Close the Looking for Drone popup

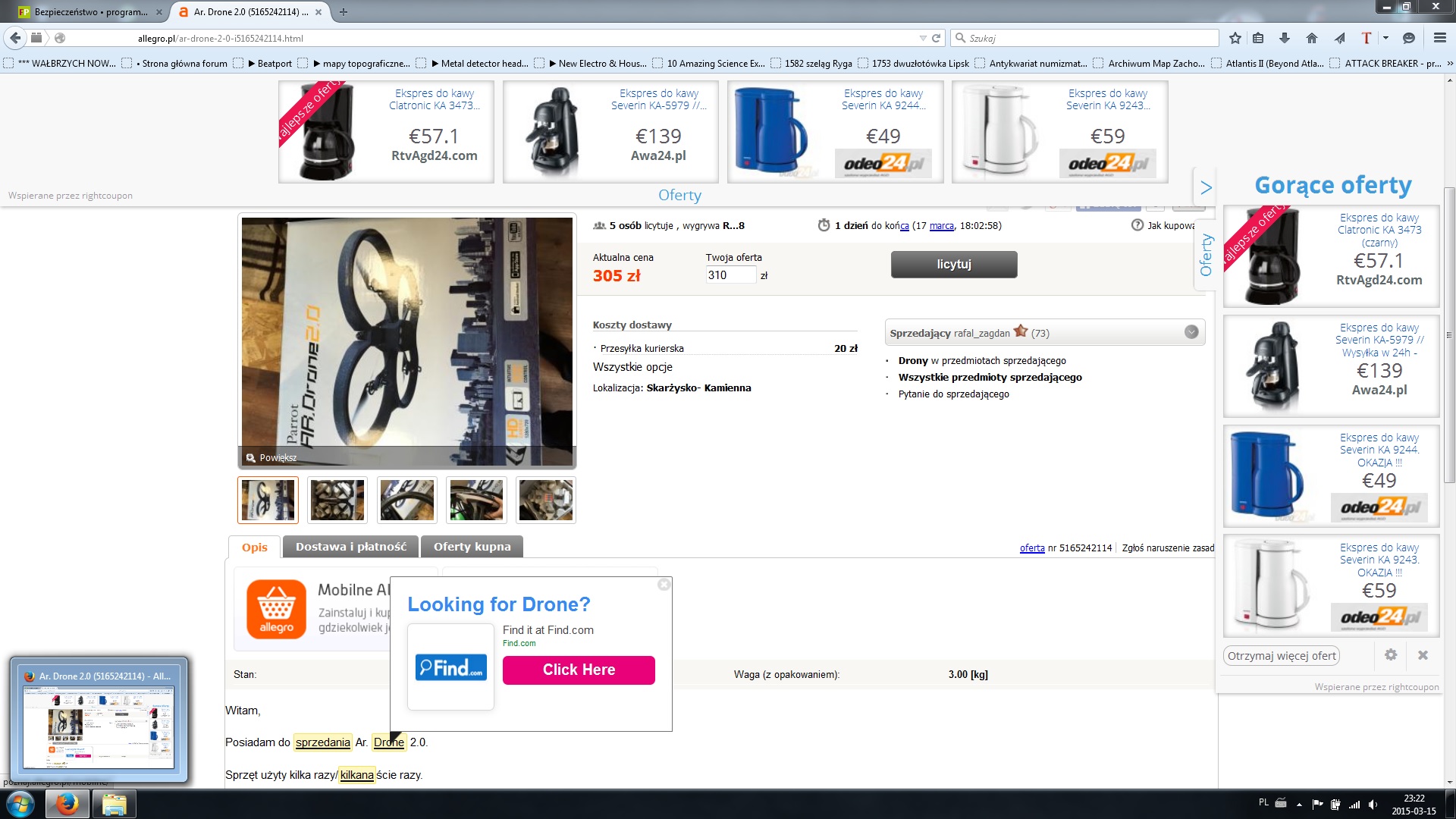click(664, 585)
